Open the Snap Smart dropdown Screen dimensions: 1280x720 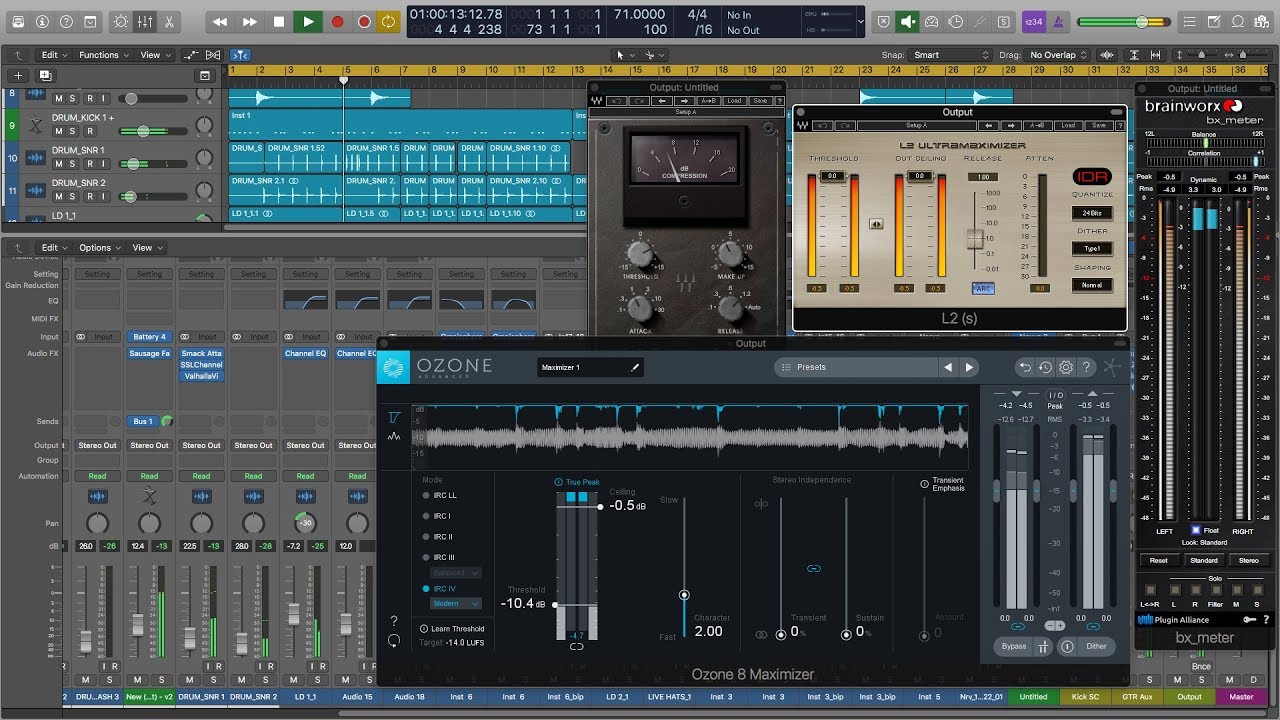(x=950, y=55)
